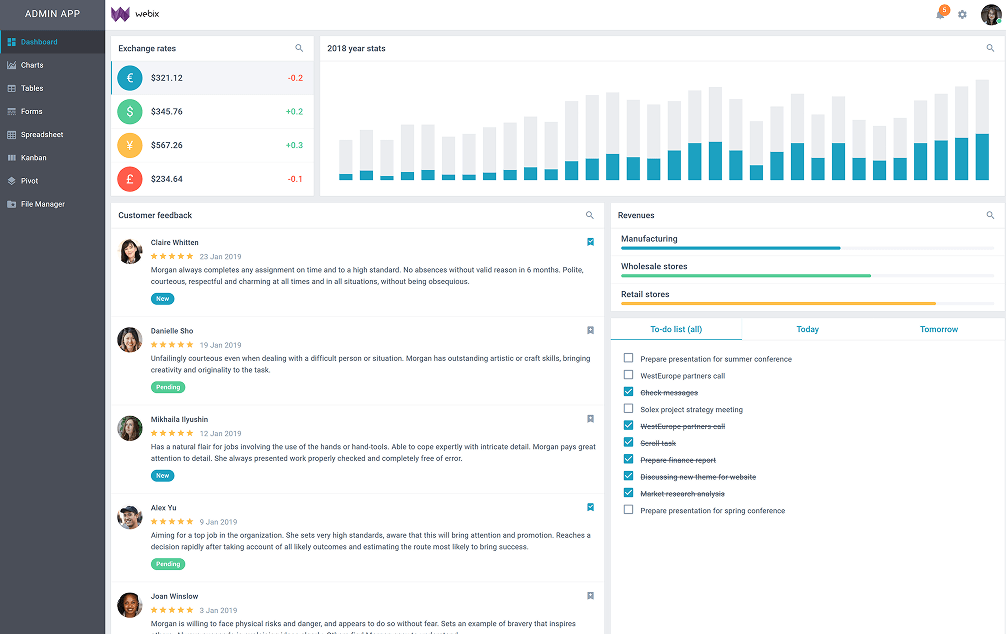Click the Tables sidebar icon
Viewport: 1006px width, 634px height.
coord(12,88)
